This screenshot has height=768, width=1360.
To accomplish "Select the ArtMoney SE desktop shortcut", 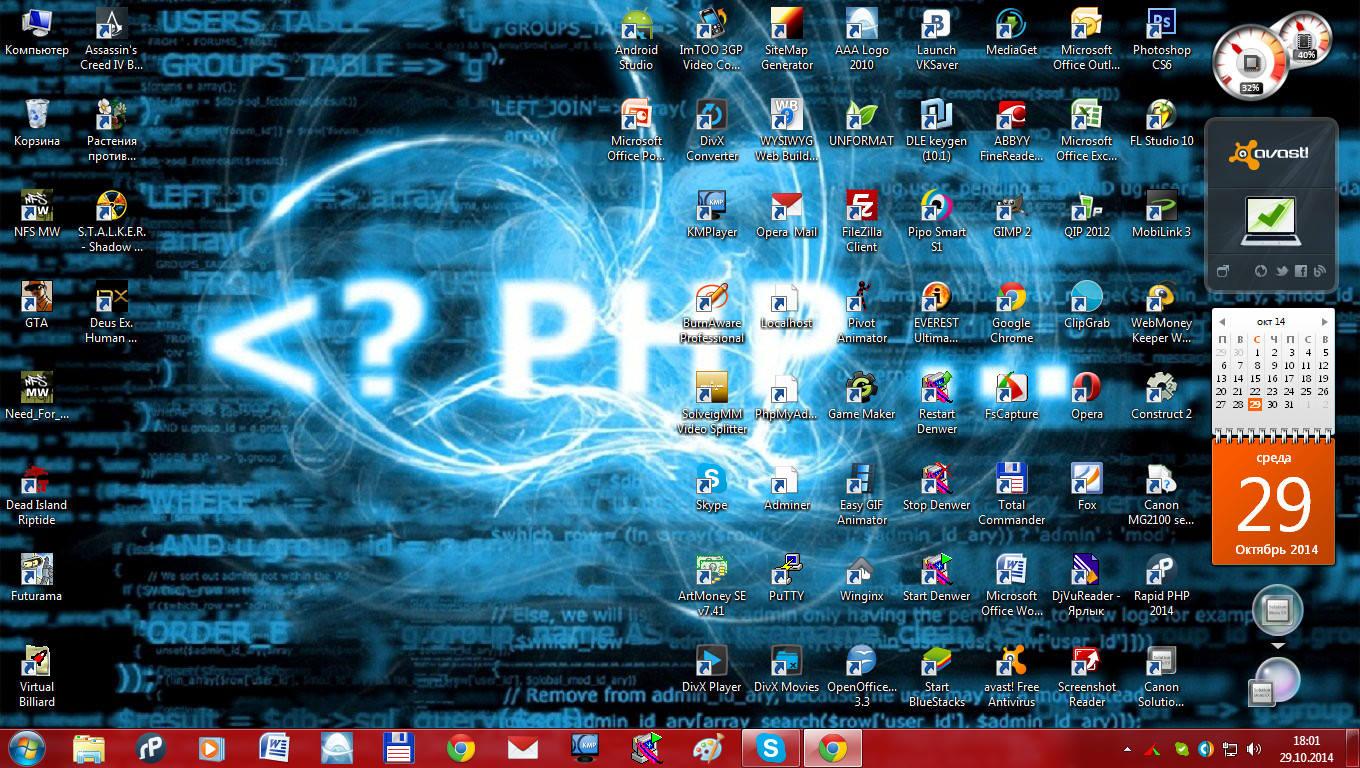I will 711,586.
